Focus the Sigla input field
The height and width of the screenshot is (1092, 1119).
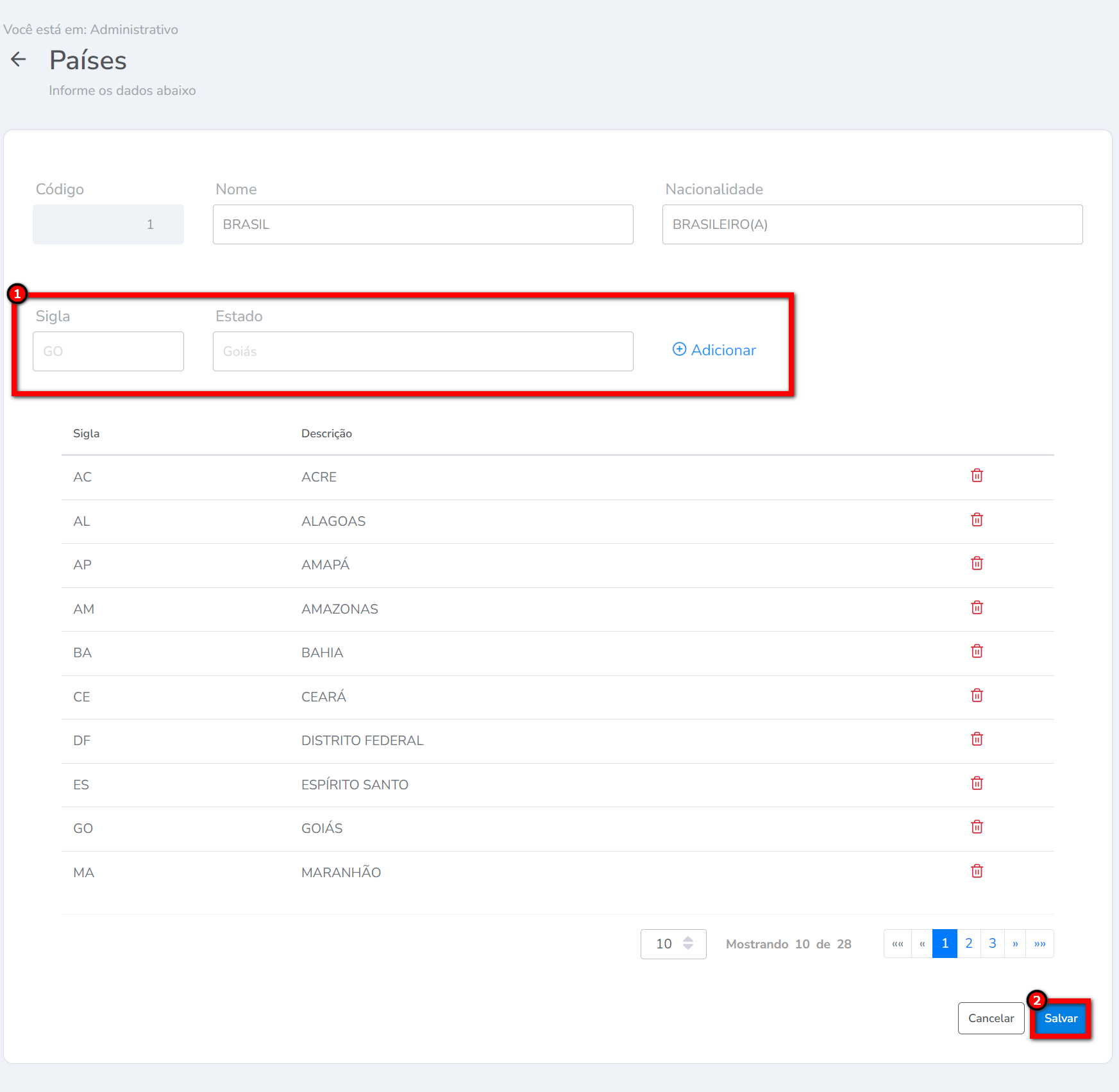[108, 351]
